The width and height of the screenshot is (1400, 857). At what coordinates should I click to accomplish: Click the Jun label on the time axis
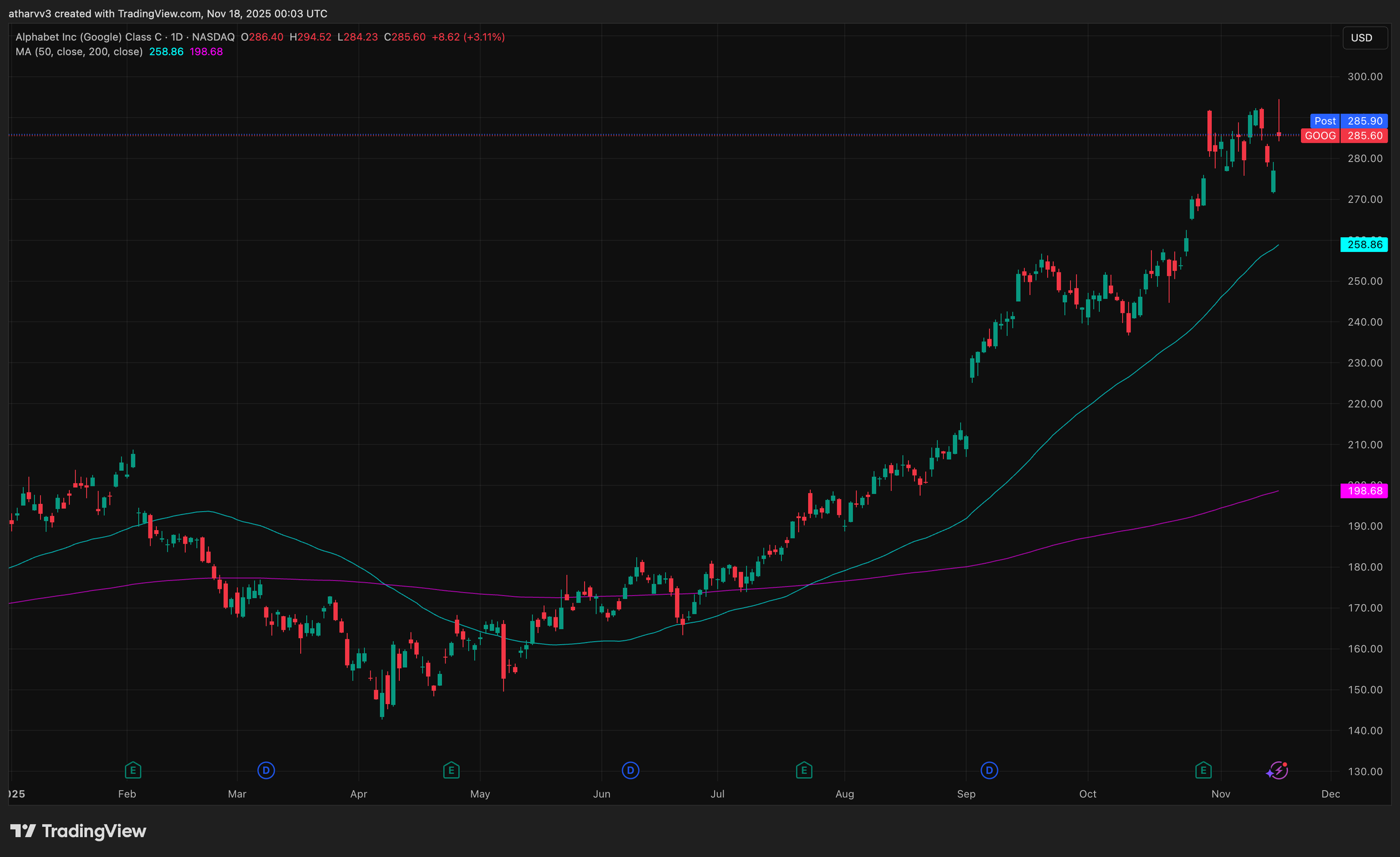click(x=601, y=794)
